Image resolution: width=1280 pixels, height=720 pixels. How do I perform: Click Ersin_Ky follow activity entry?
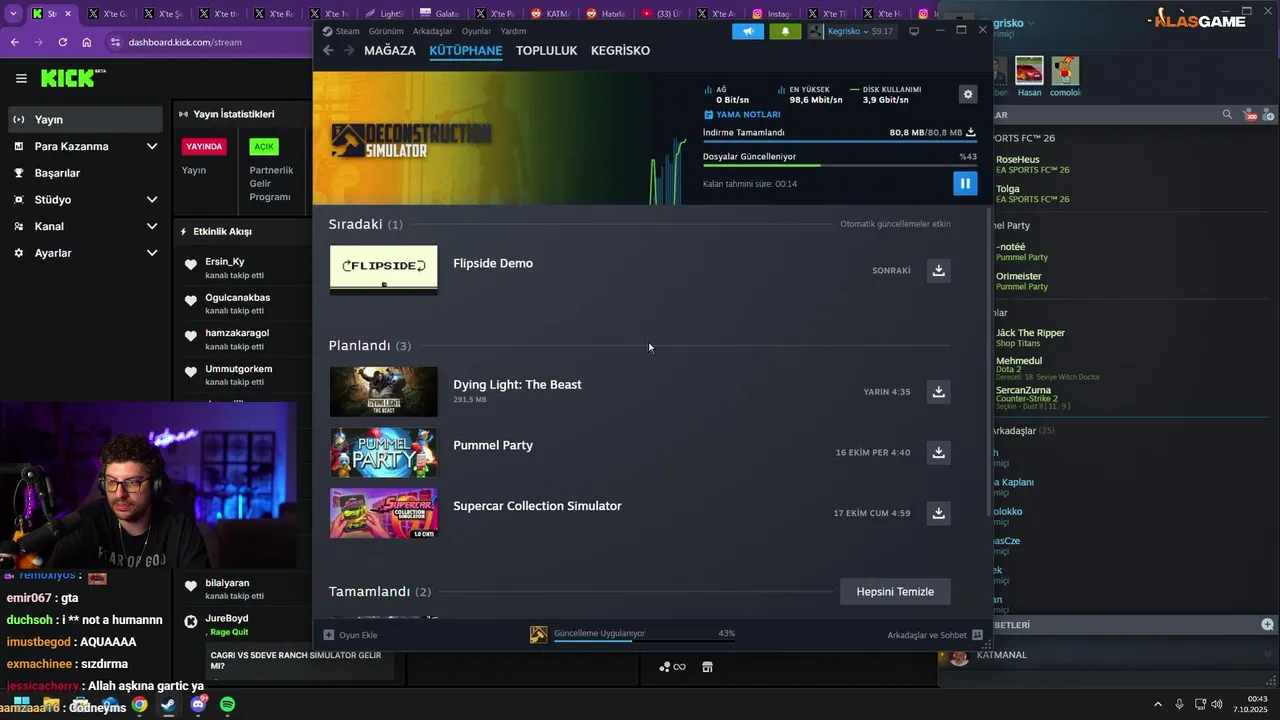tap(243, 267)
